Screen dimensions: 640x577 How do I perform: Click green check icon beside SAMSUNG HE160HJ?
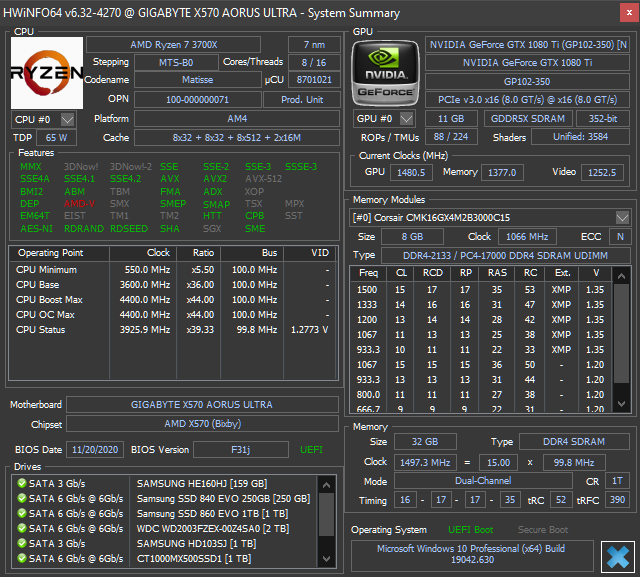coord(22,483)
